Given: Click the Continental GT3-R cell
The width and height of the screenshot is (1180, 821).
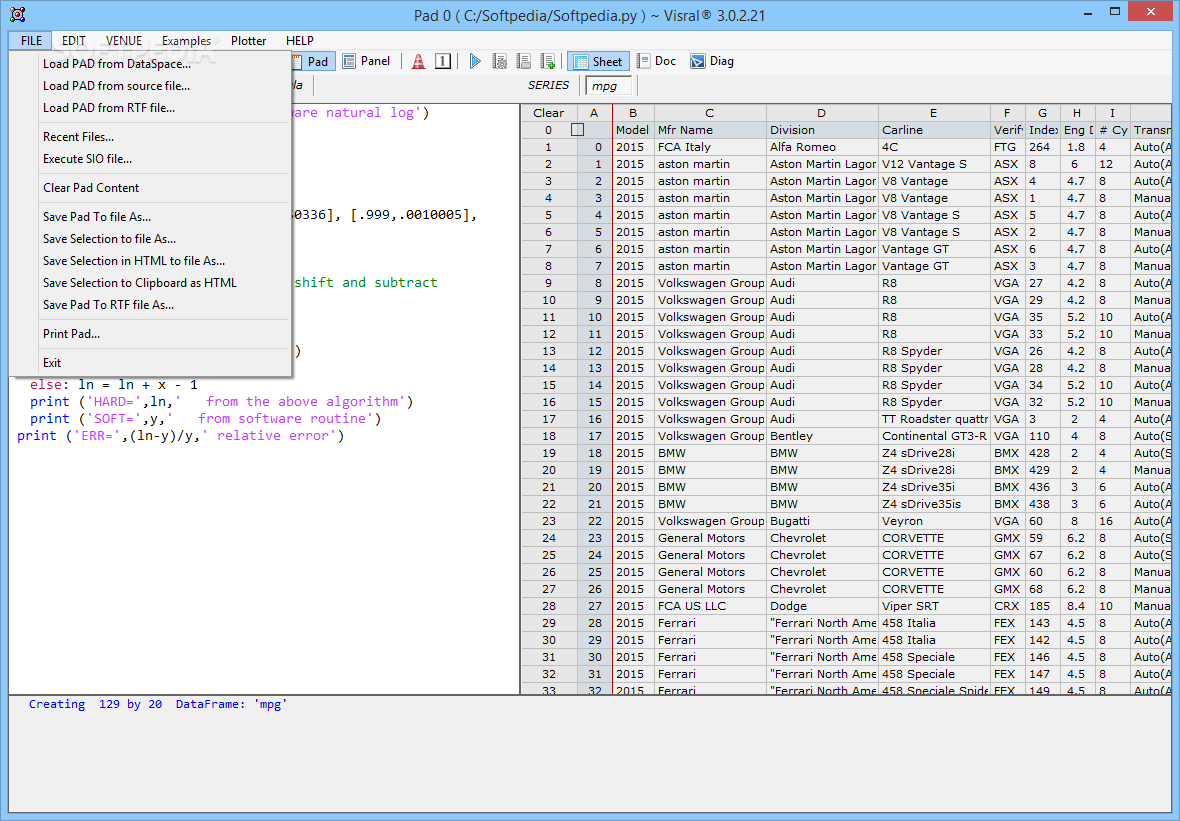Looking at the screenshot, I should pos(934,436).
